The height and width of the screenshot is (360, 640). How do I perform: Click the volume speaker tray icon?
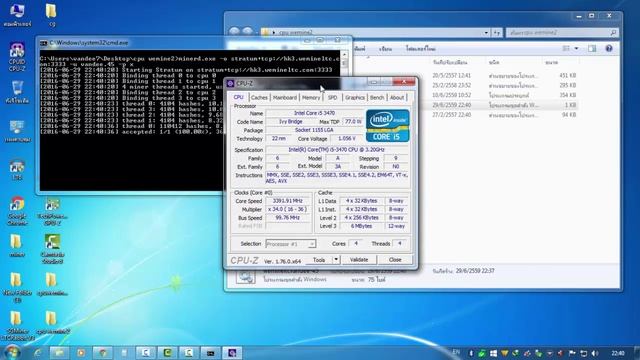(x=595, y=353)
